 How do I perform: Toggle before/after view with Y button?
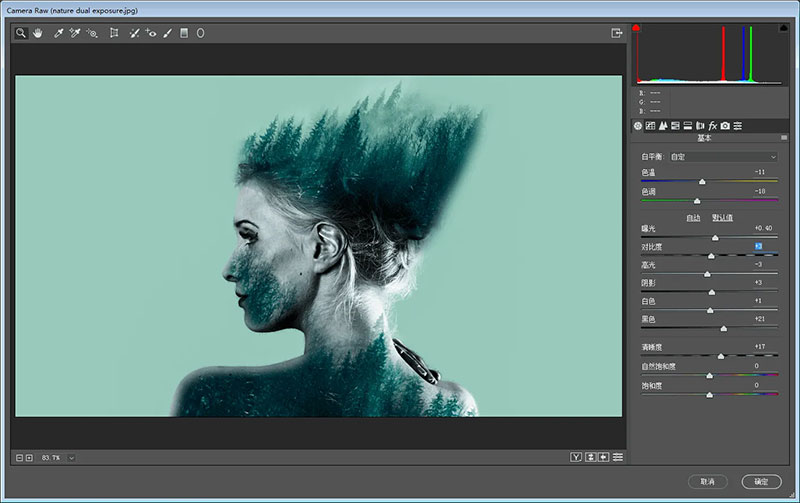click(x=576, y=457)
